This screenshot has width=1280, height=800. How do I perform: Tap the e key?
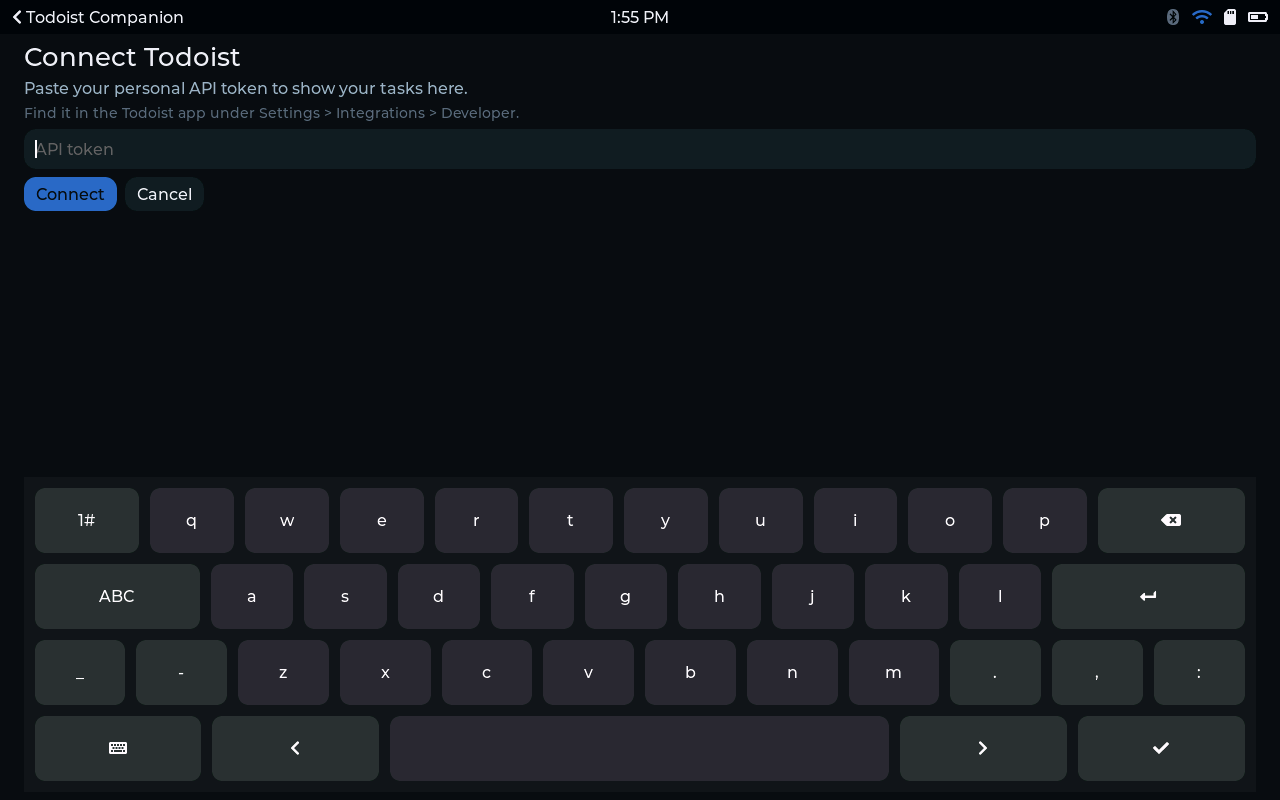click(382, 520)
